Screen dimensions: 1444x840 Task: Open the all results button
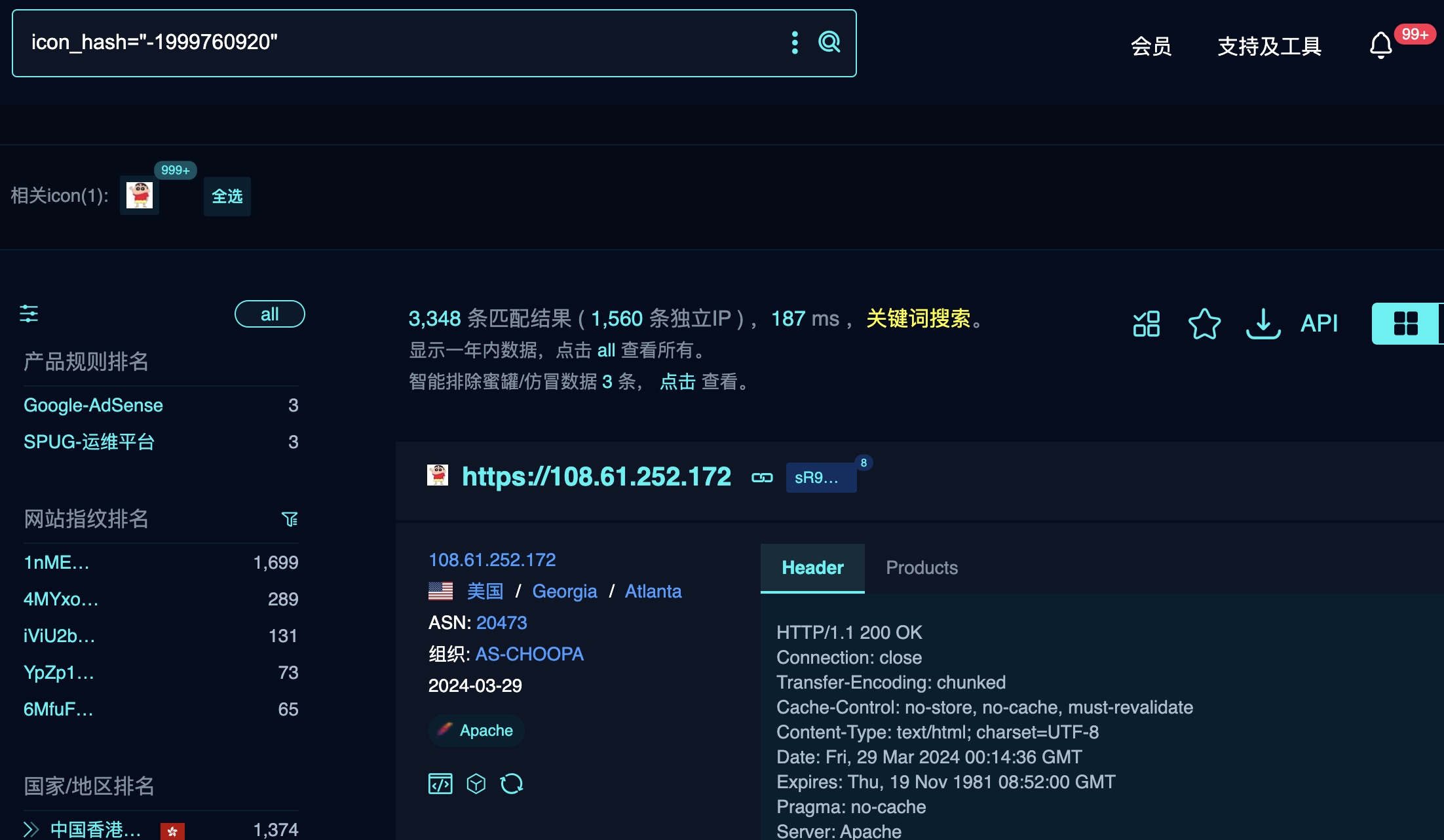click(269, 314)
